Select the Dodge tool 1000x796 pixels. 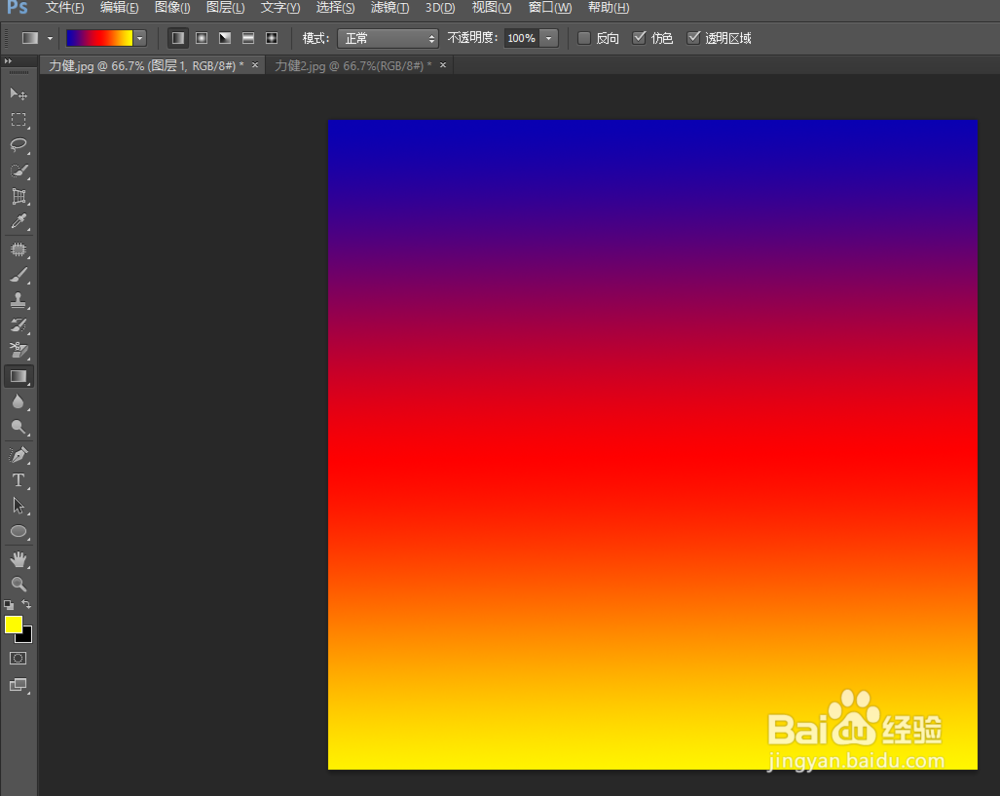18,427
